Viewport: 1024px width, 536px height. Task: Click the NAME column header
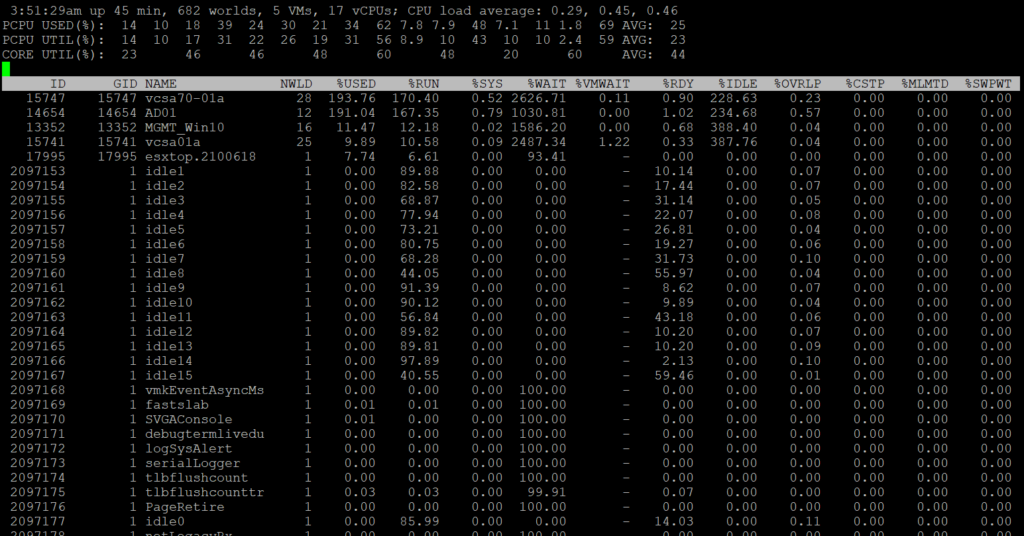(161, 84)
